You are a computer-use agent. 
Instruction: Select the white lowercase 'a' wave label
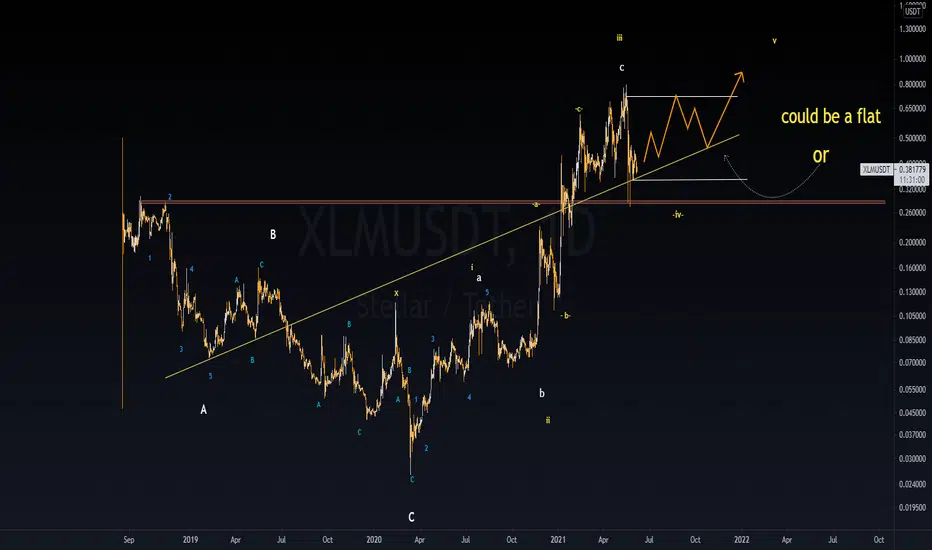point(478,278)
